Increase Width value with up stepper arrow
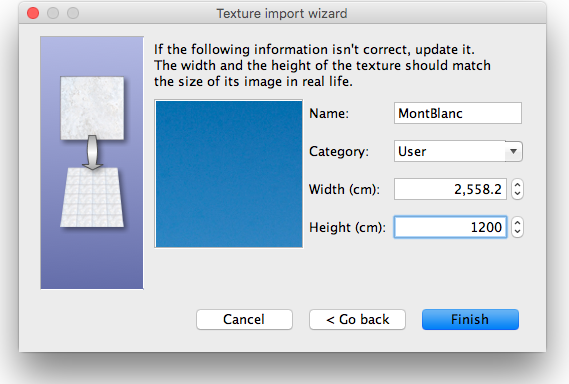This screenshot has height=384, width=569. (x=517, y=184)
